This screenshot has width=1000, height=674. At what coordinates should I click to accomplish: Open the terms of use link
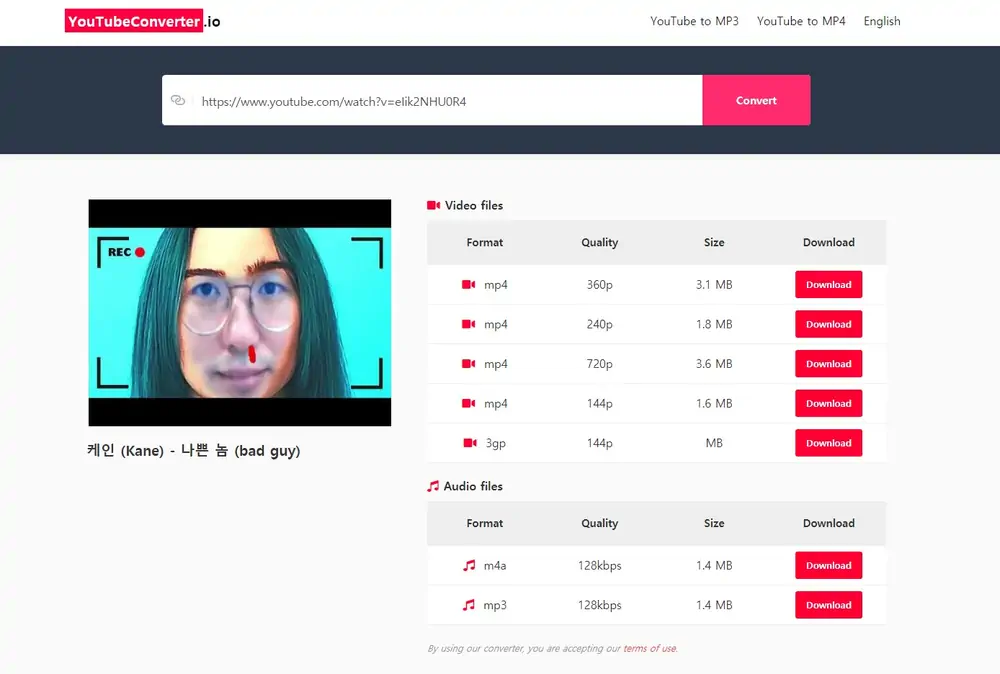(x=649, y=648)
